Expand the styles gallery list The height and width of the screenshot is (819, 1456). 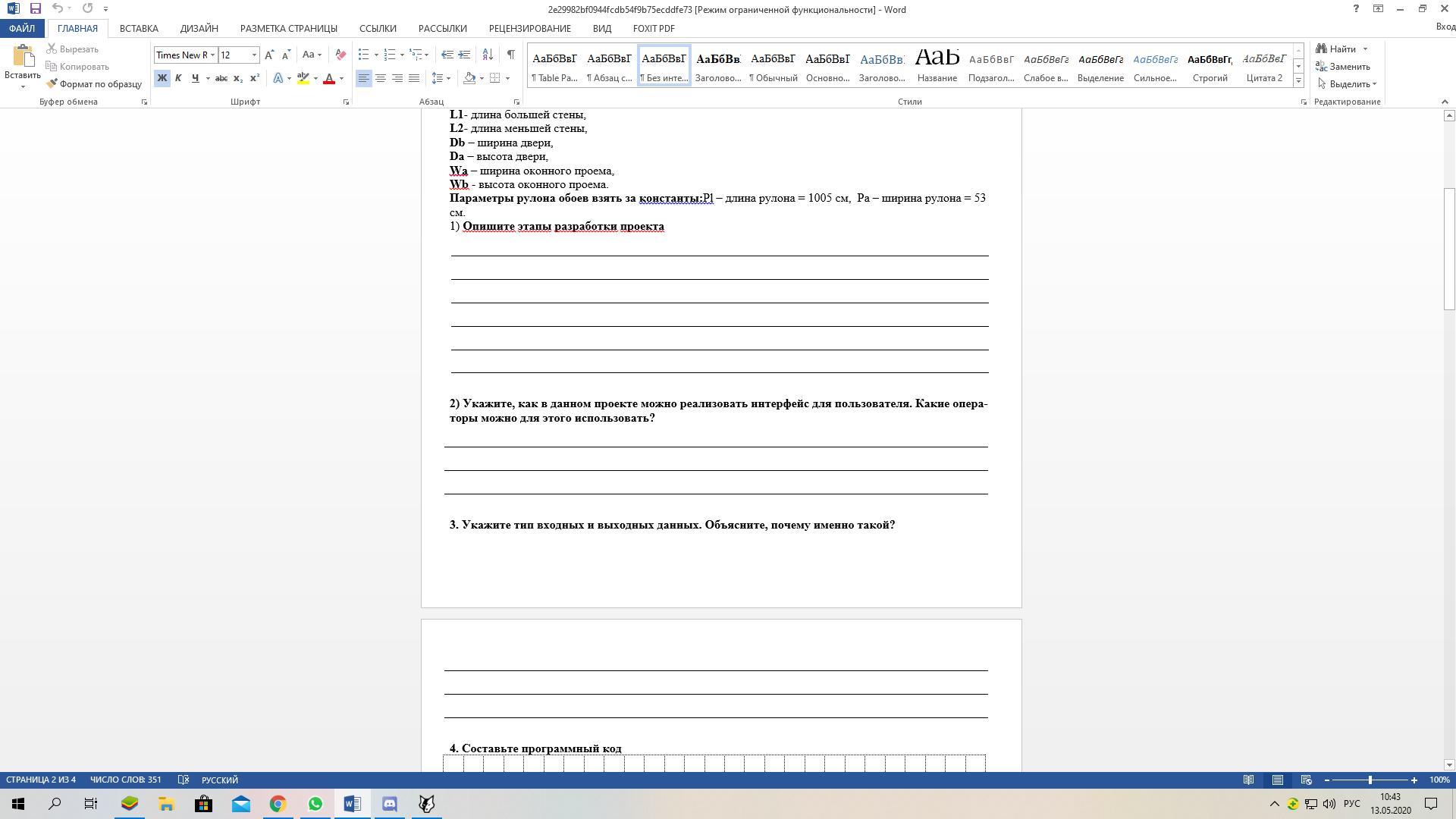tap(1298, 80)
